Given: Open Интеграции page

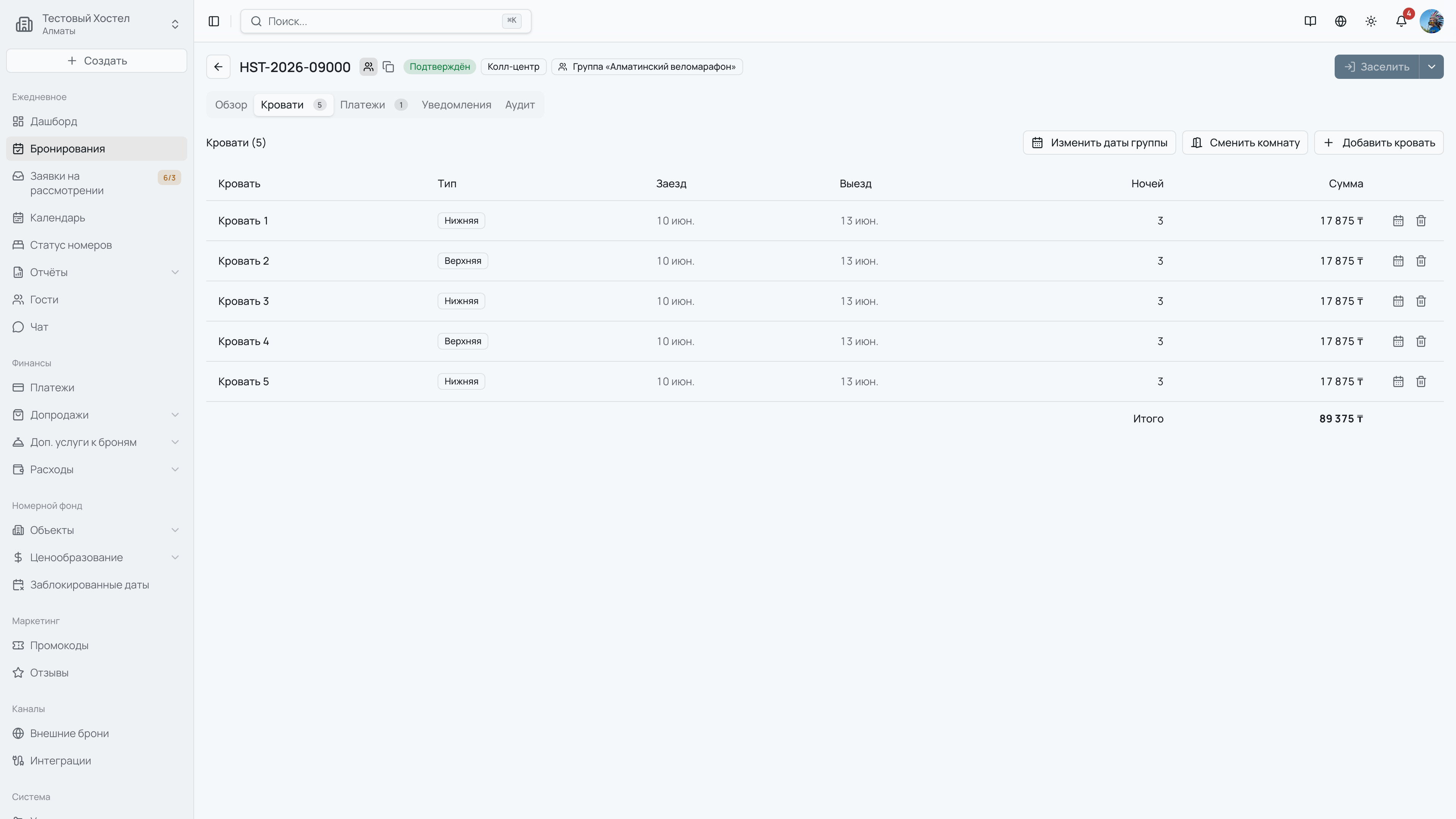Looking at the screenshot, I should pyautogui.click(x=97, y=761).
